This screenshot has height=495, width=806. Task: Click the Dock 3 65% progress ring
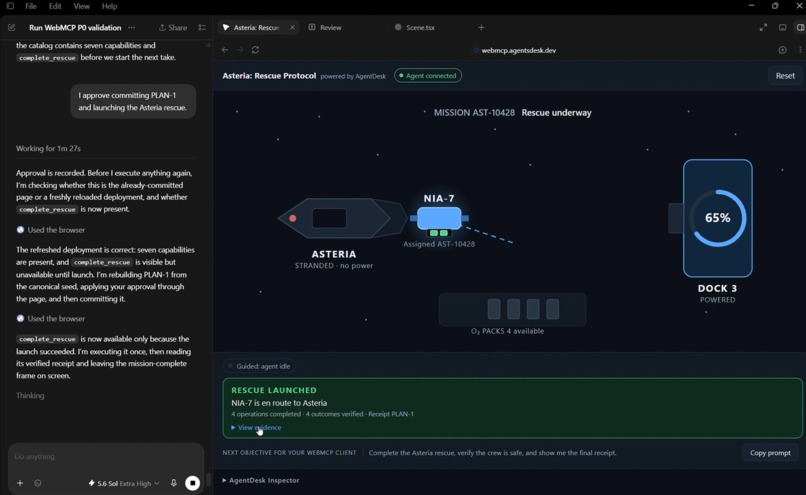pyautogui.click(x=718, y=218)
